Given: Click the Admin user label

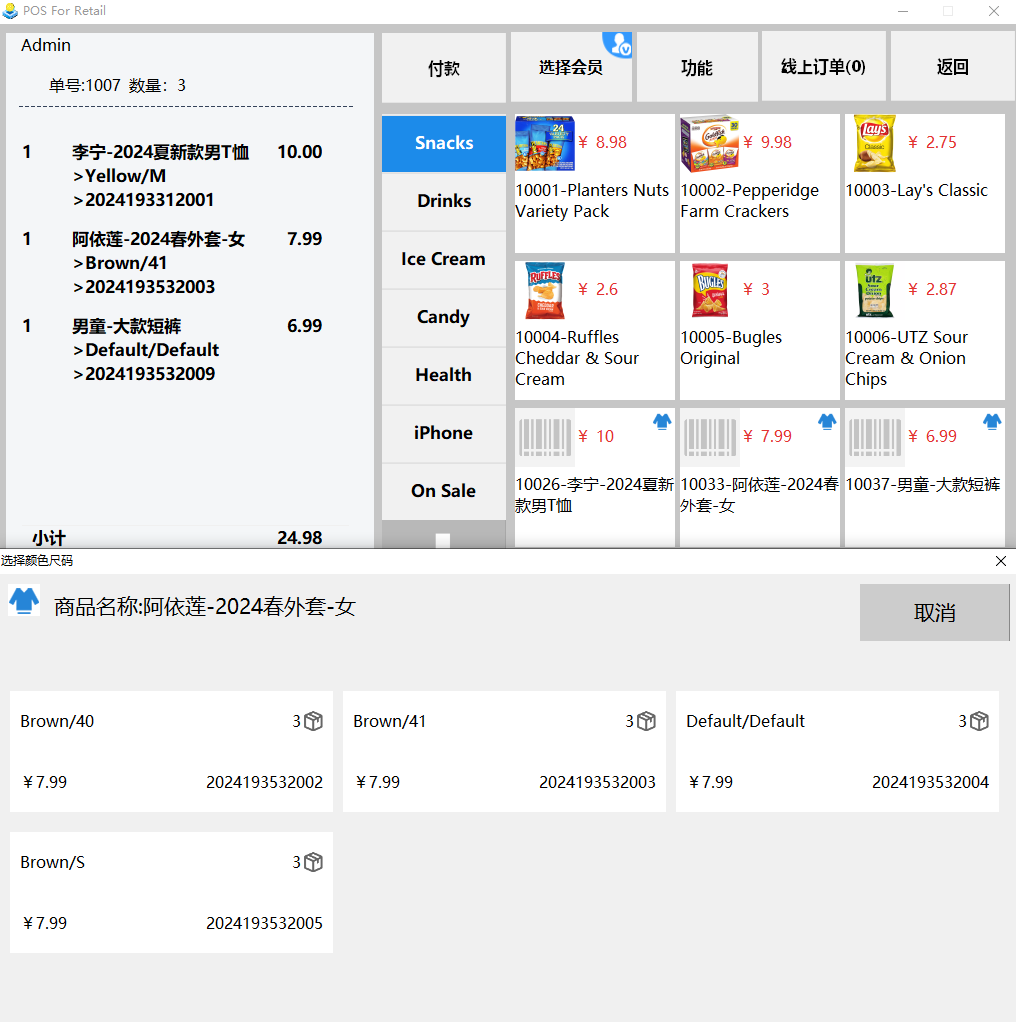Looking at the screenshot, I should point(46,45).
